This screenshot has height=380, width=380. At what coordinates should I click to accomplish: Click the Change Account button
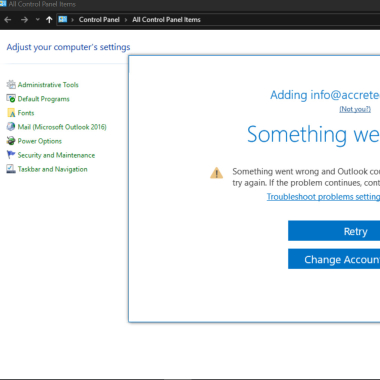[x=334, y=259]
